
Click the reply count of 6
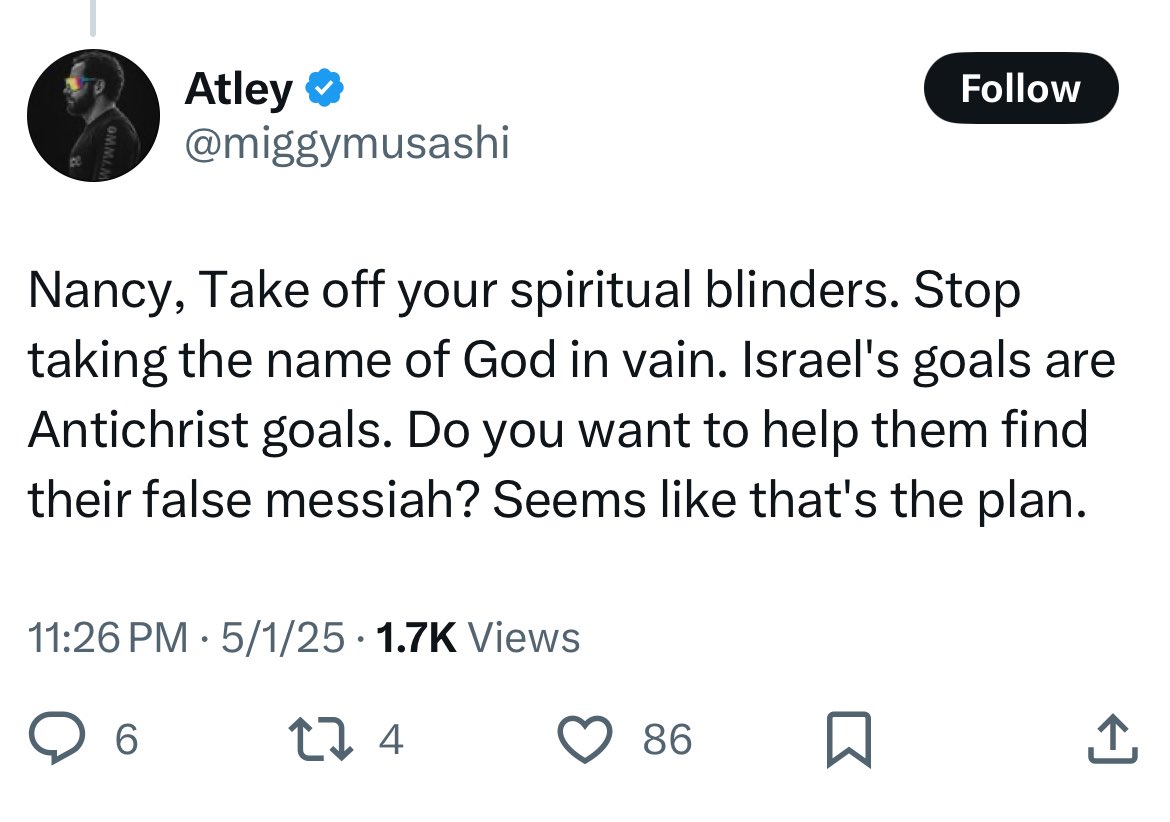127,741
